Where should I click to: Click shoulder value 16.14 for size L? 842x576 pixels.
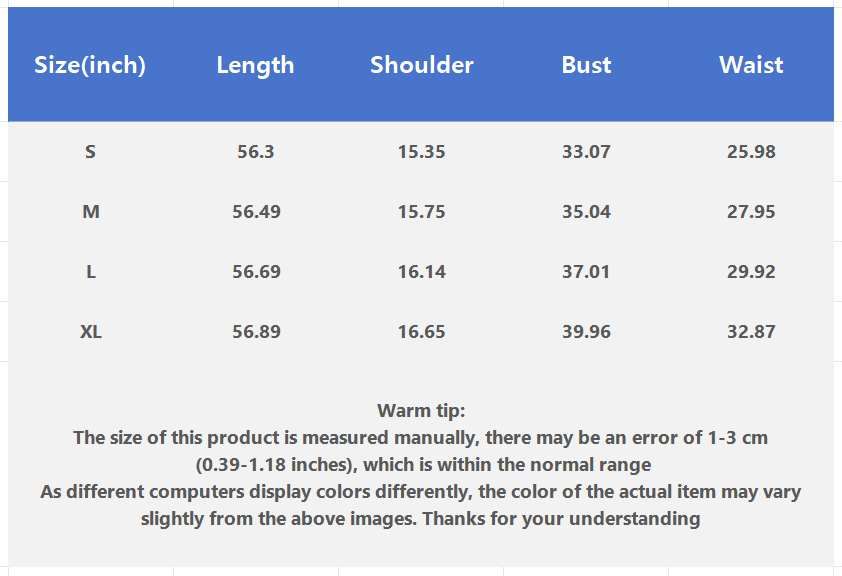(421, 272)
